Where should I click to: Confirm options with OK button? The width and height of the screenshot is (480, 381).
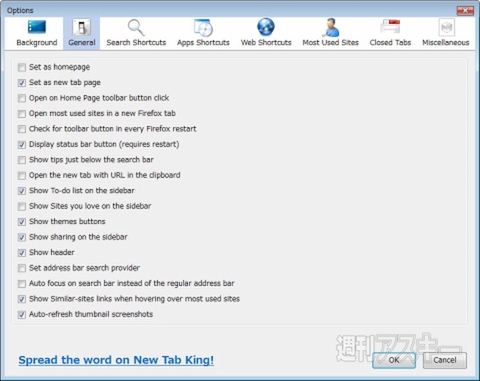[x=394, y=360]
